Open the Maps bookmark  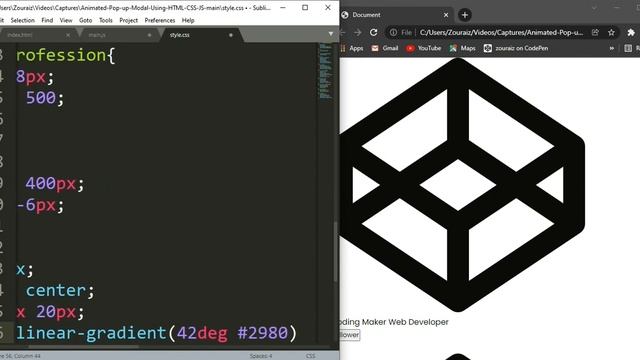(x=462, y=48)
